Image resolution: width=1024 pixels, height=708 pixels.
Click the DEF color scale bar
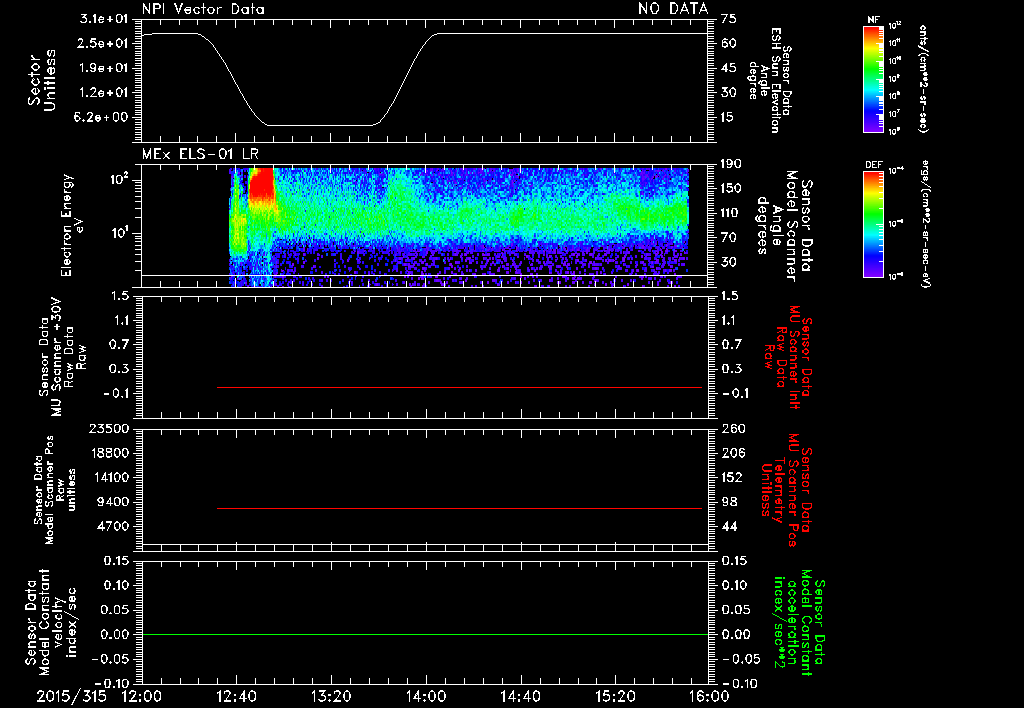(x=873, y=224)
